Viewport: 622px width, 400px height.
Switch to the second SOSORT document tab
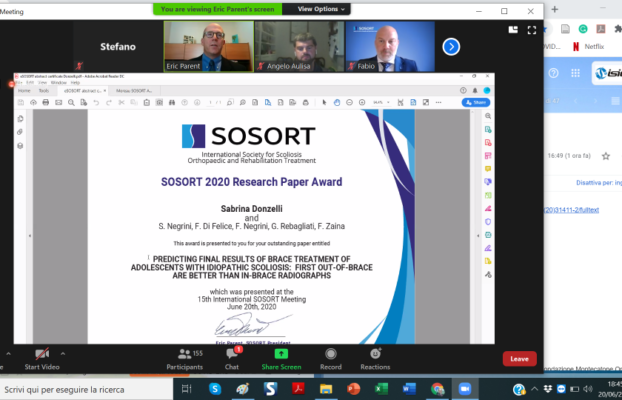pos(134,91)
